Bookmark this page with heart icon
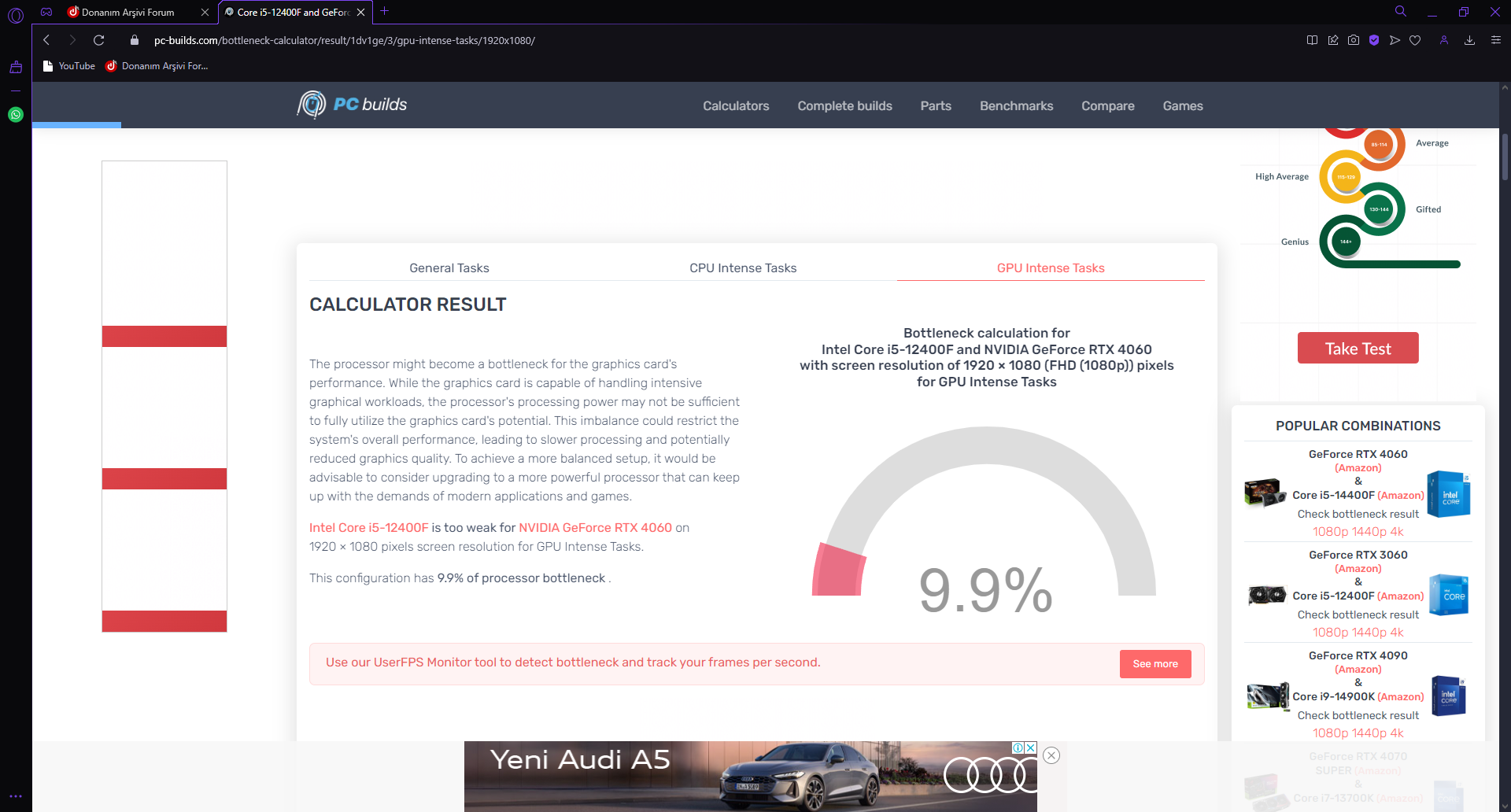Screen dimensions: 1511x812 1415,40
